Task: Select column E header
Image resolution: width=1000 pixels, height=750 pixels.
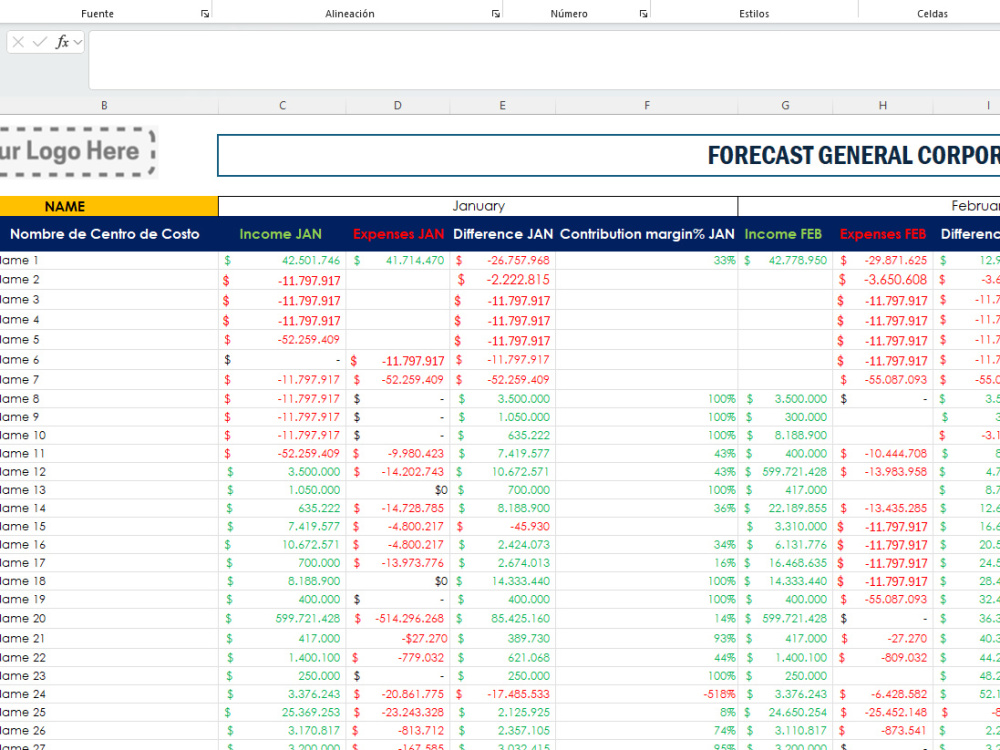Action: coord(503,105)
